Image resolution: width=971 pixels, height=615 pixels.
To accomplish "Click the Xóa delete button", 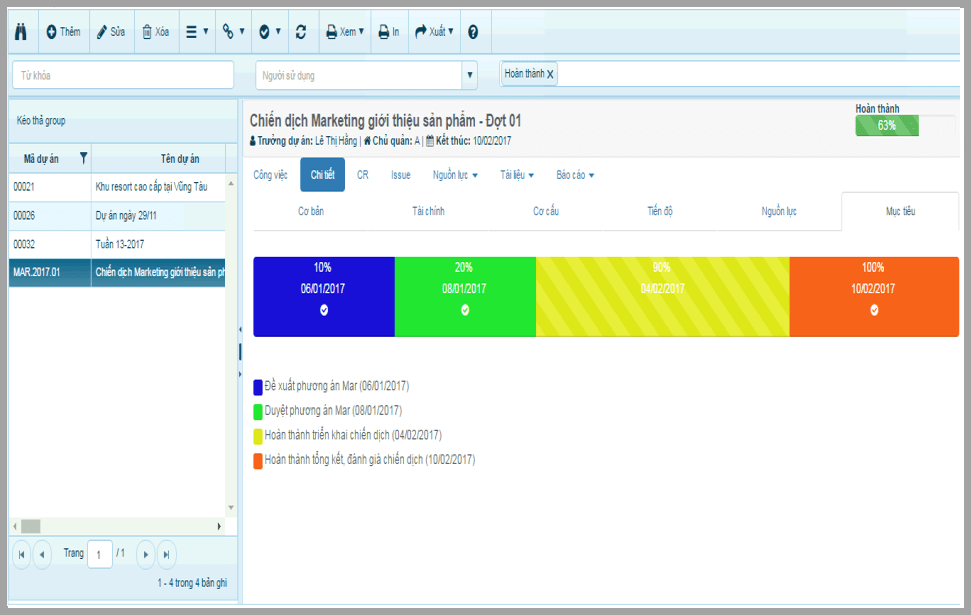I will pos(156,32).
